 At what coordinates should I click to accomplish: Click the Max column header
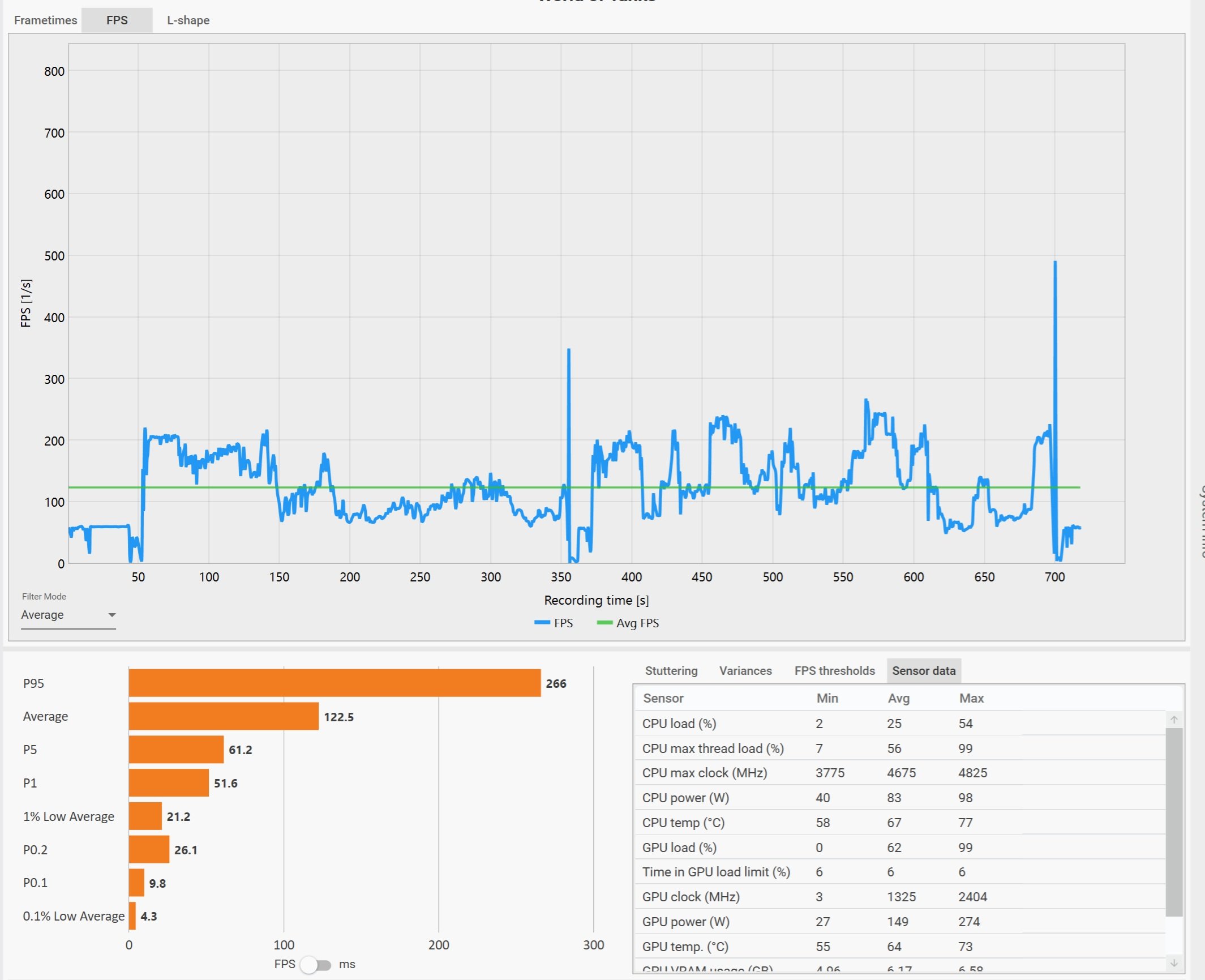(971, 698)
